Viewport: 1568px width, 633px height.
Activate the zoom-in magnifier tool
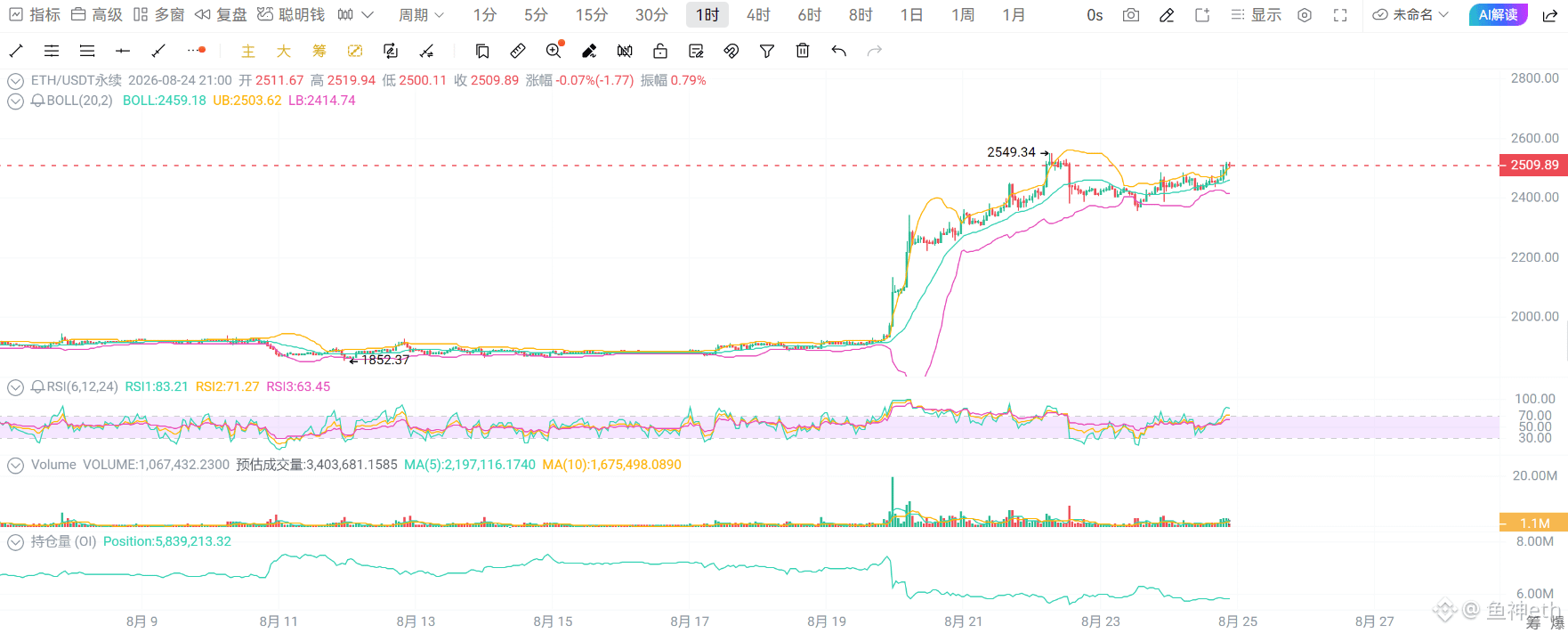pyautogui.click(x=554, y=51)
